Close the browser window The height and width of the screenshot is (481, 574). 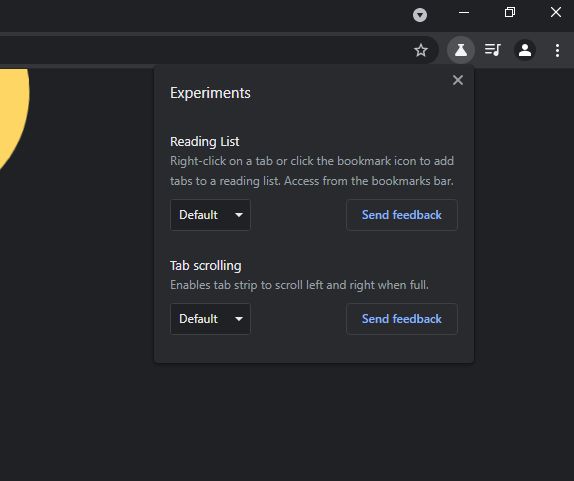point(556,12)
